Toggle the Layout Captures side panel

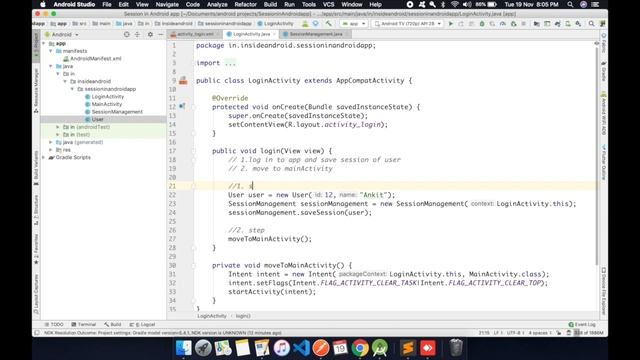(x=36, y=293)
